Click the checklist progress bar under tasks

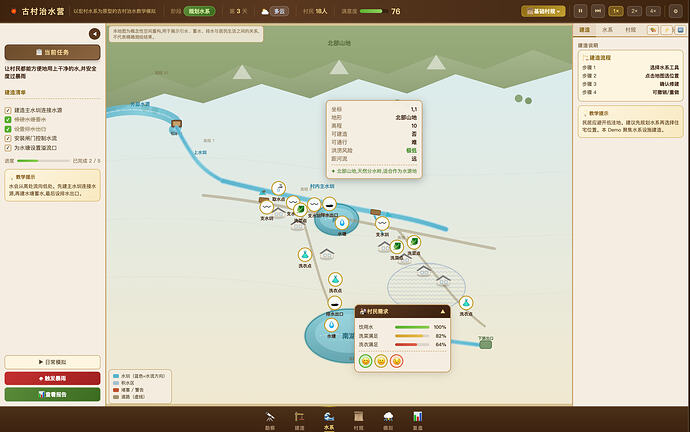pyautogui.click(x=43, y=161)
